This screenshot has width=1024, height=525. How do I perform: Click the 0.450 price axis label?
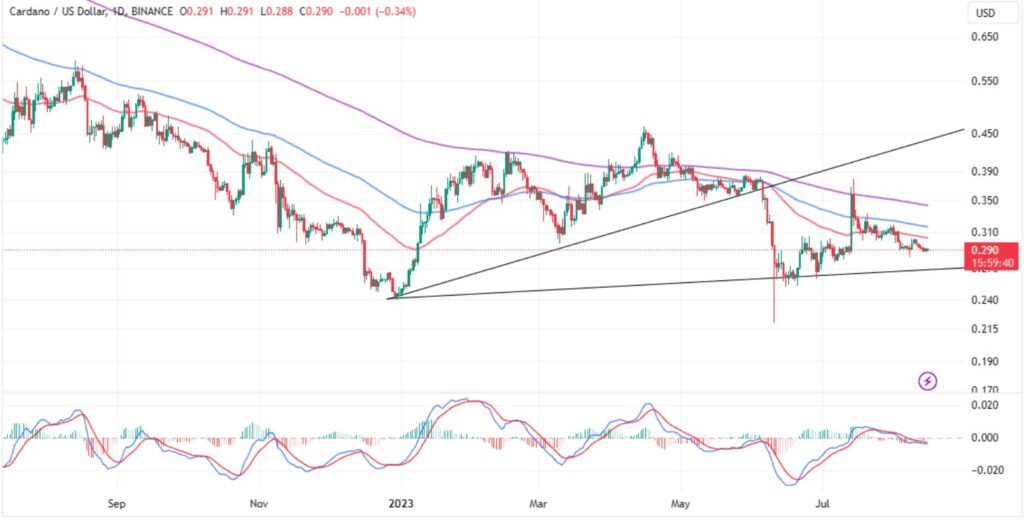(987, 135)
